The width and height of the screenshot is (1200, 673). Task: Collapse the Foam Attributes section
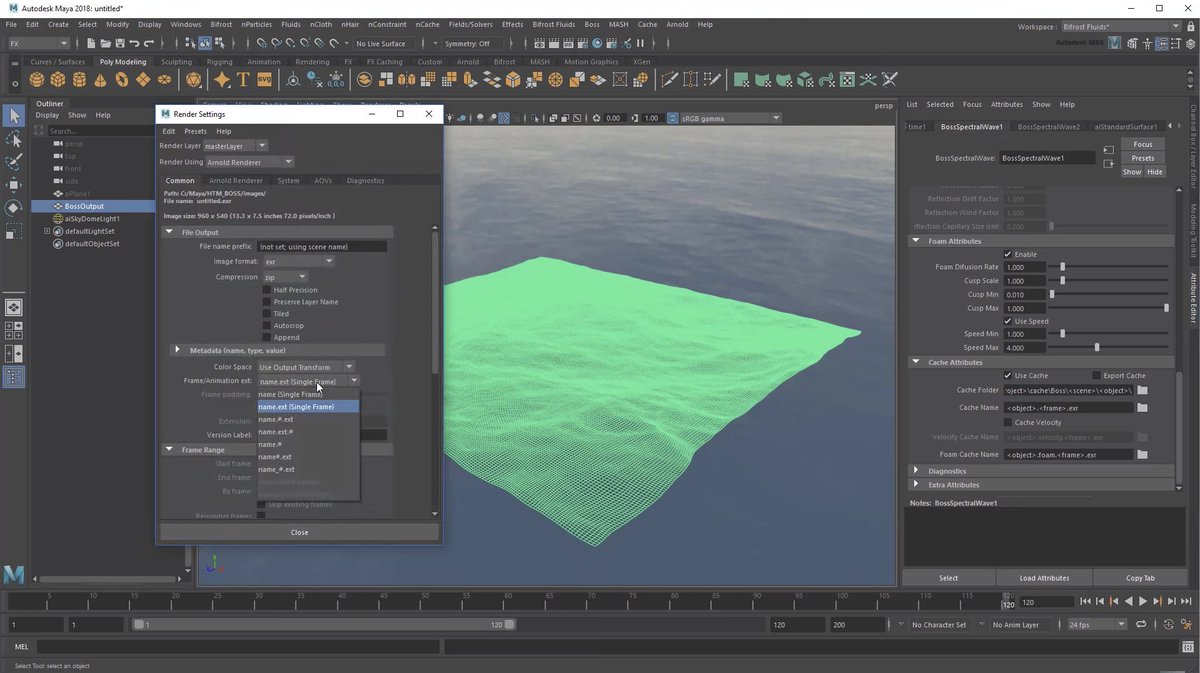pos(915,241)
